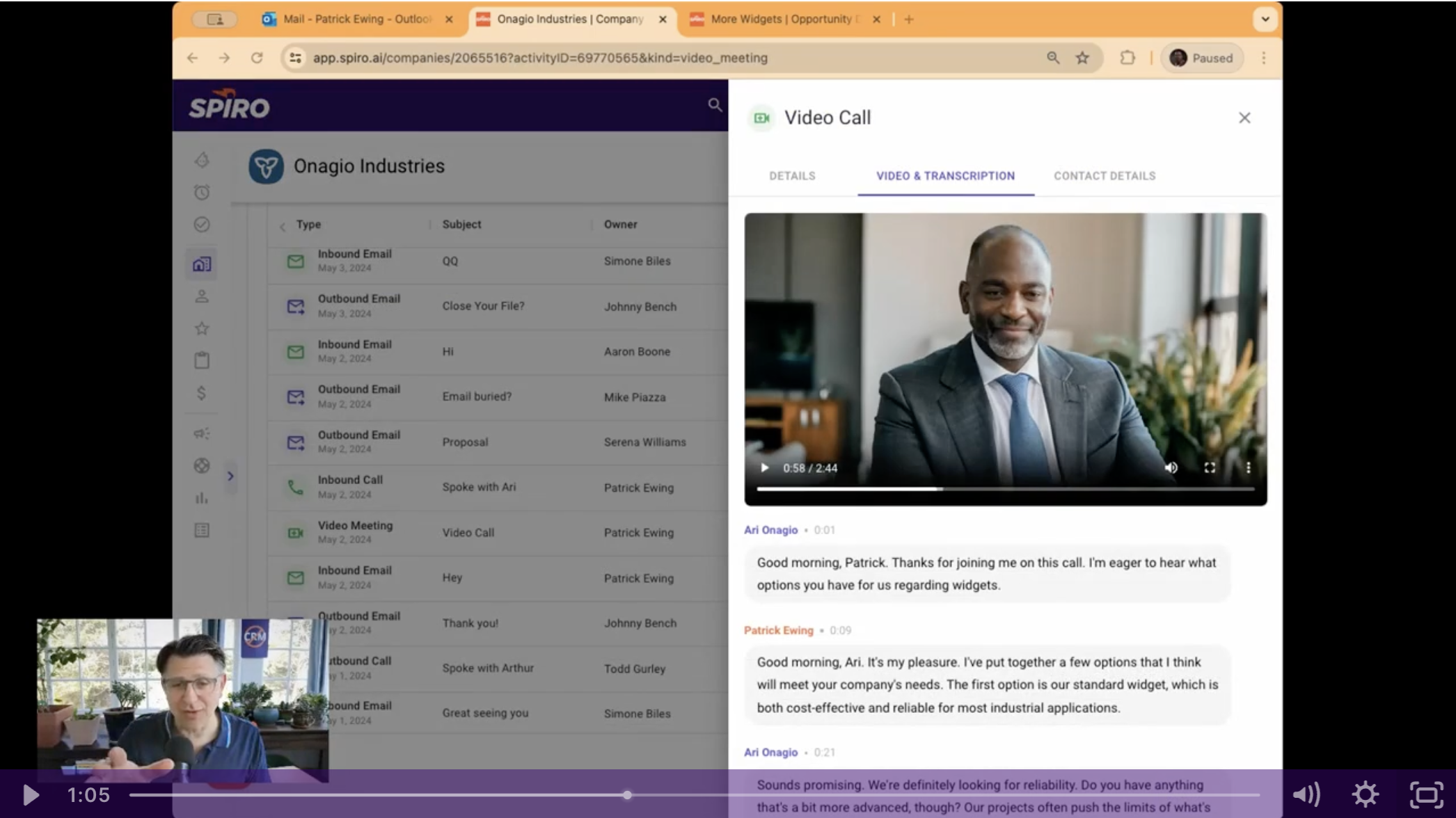
Task: Play the outer video at 1:05
Action: [x=30, y=794]
